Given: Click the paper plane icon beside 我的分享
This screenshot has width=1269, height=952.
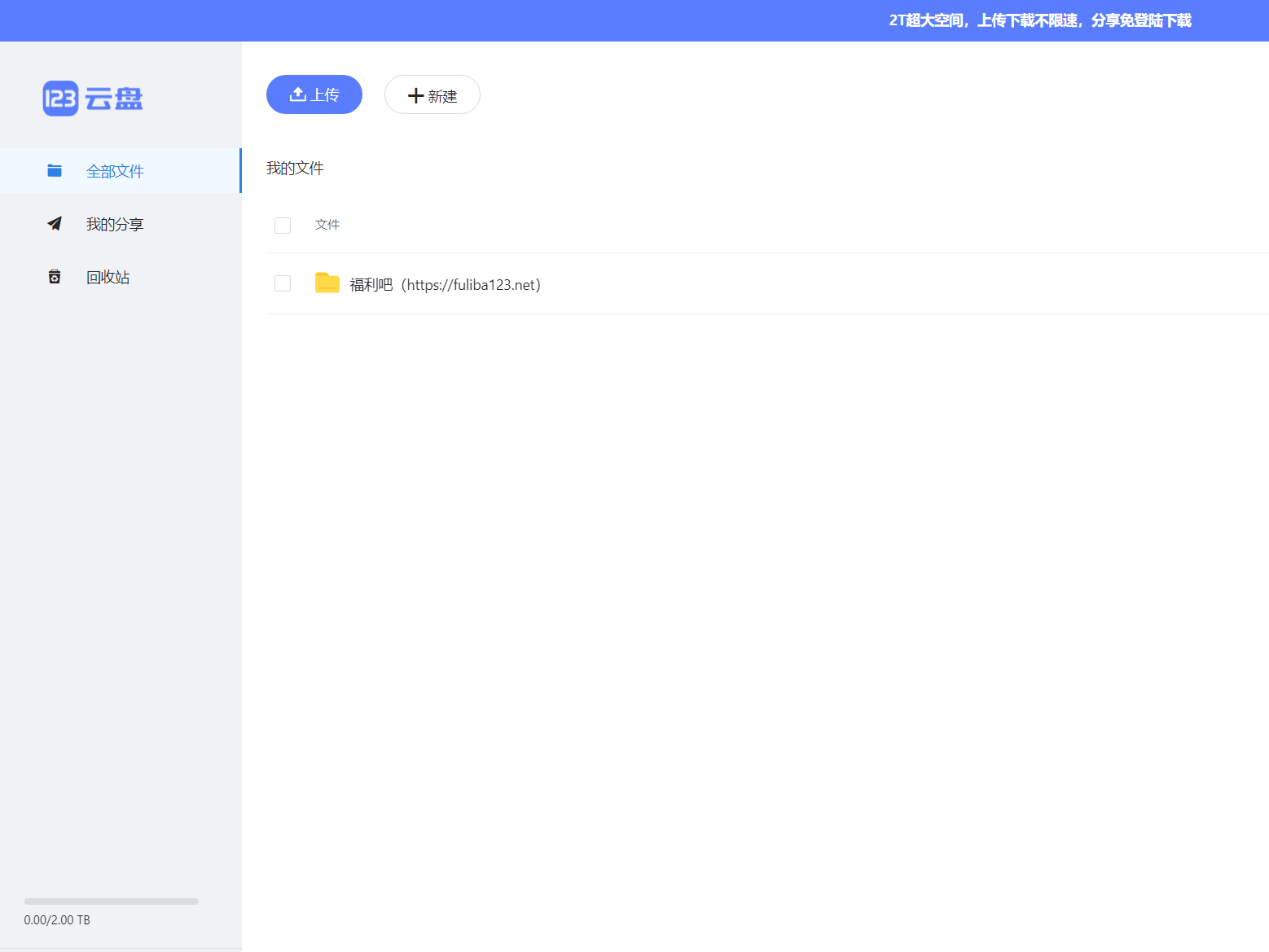Looking at the screenshot, I should coord(55,223).
